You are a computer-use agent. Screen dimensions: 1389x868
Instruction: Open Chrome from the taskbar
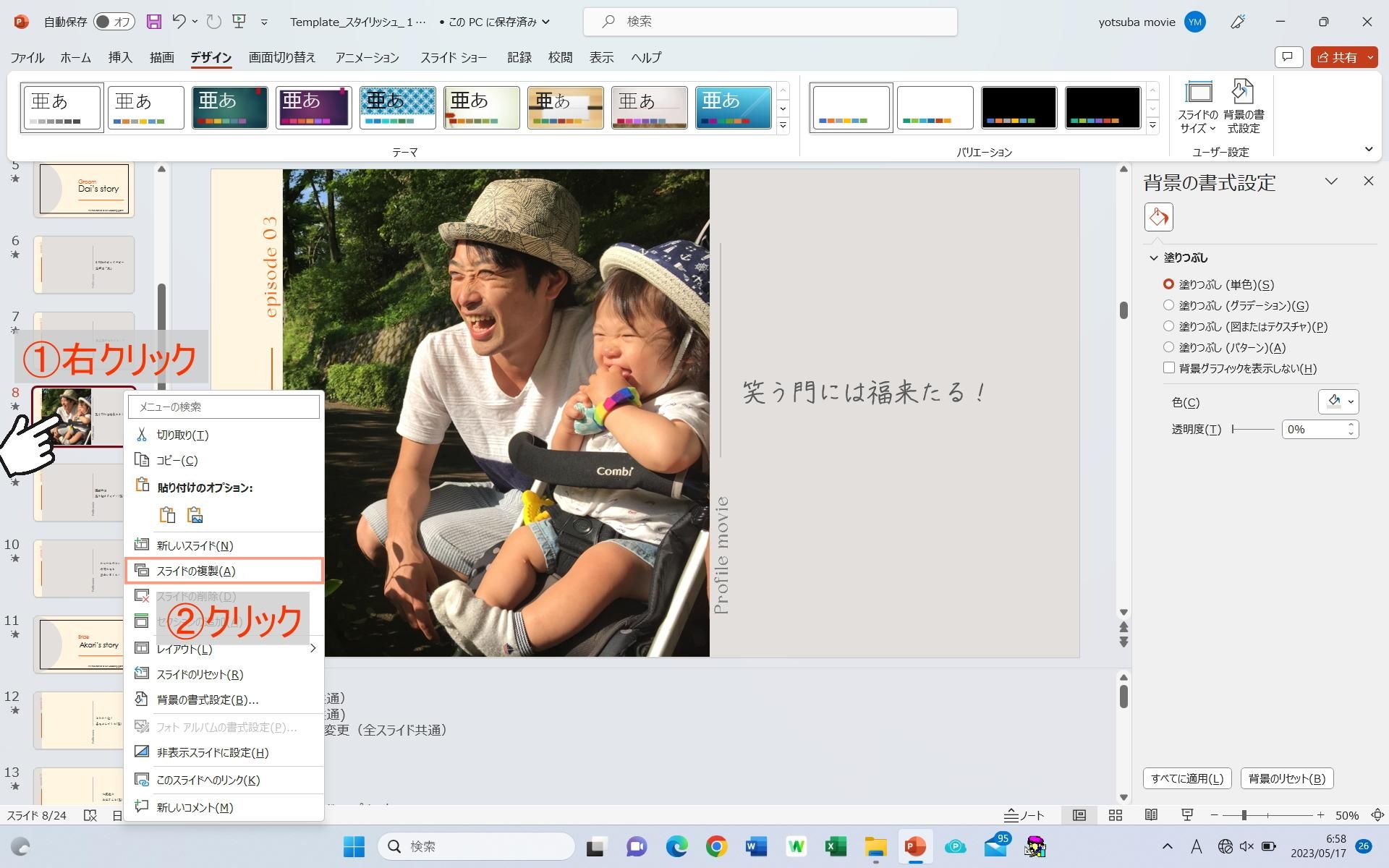click(x=716, y=846)
